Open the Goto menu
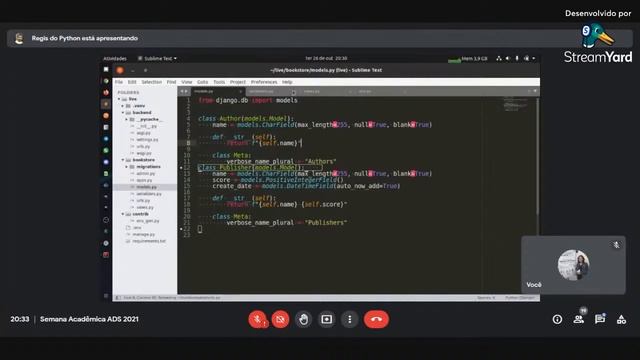Image resolution: width=640 pixels, height=360 pixels. (203, 82)
